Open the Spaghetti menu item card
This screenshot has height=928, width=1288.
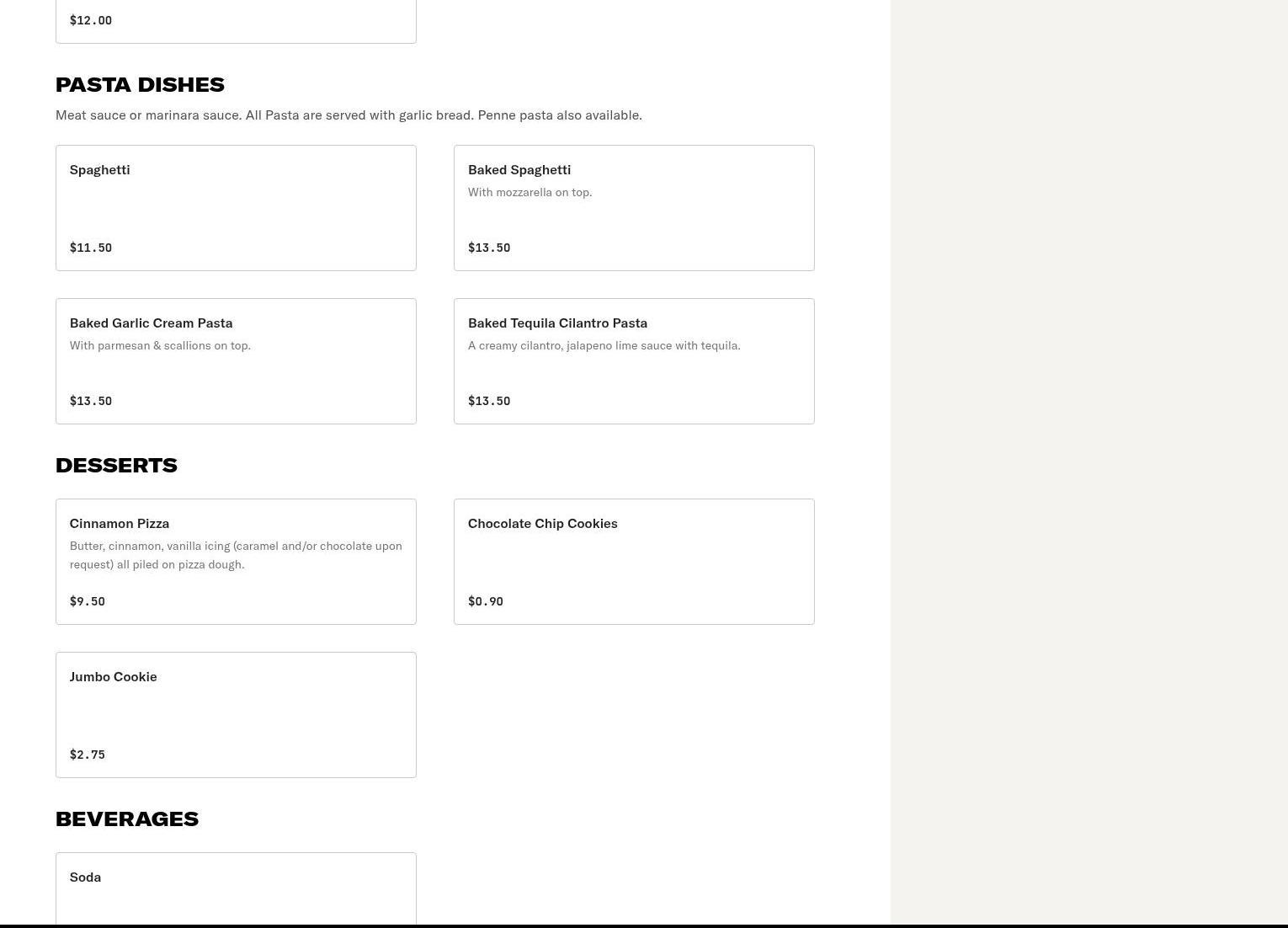236,208
